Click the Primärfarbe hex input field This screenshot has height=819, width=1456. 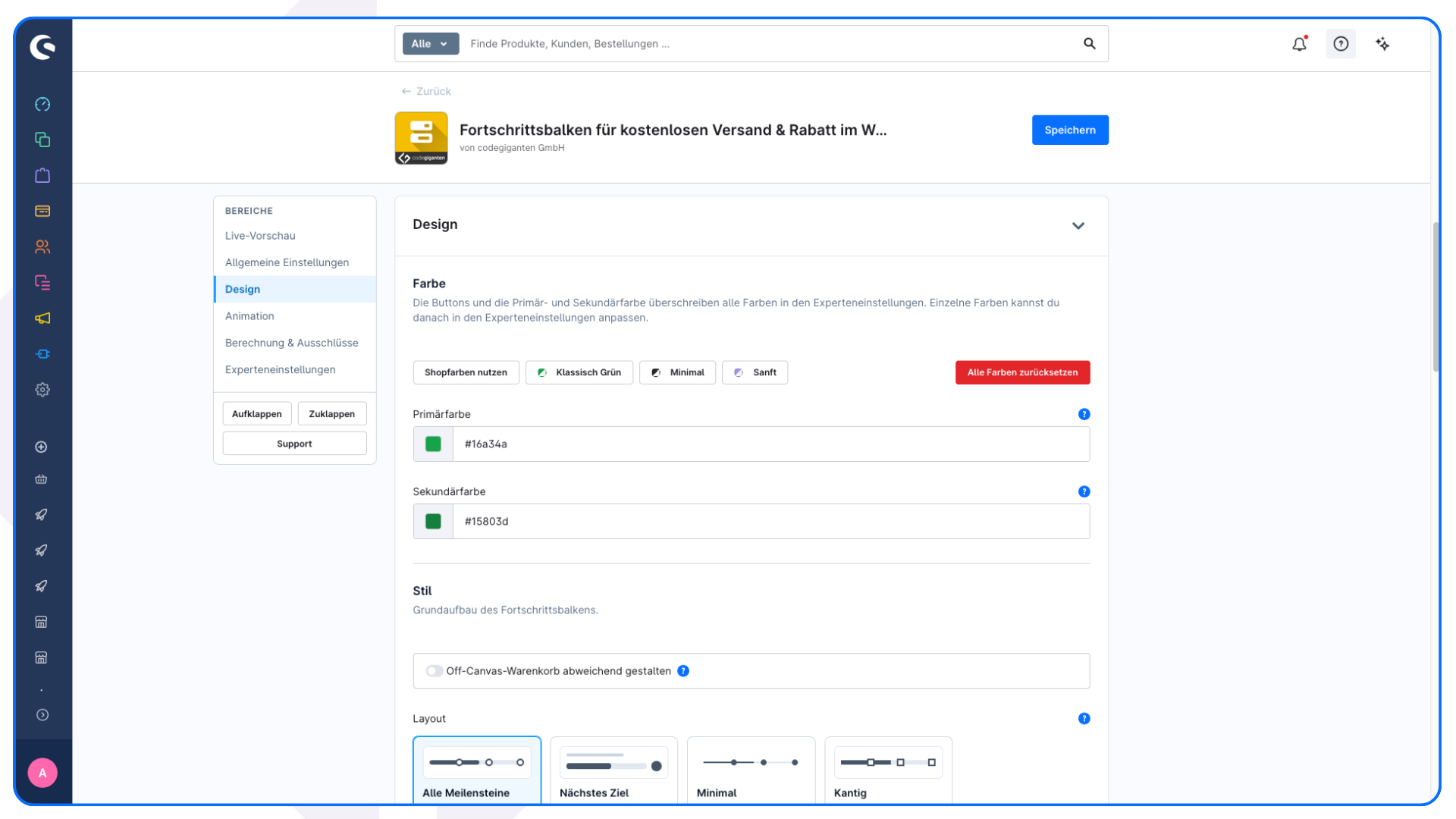(770, 444)
